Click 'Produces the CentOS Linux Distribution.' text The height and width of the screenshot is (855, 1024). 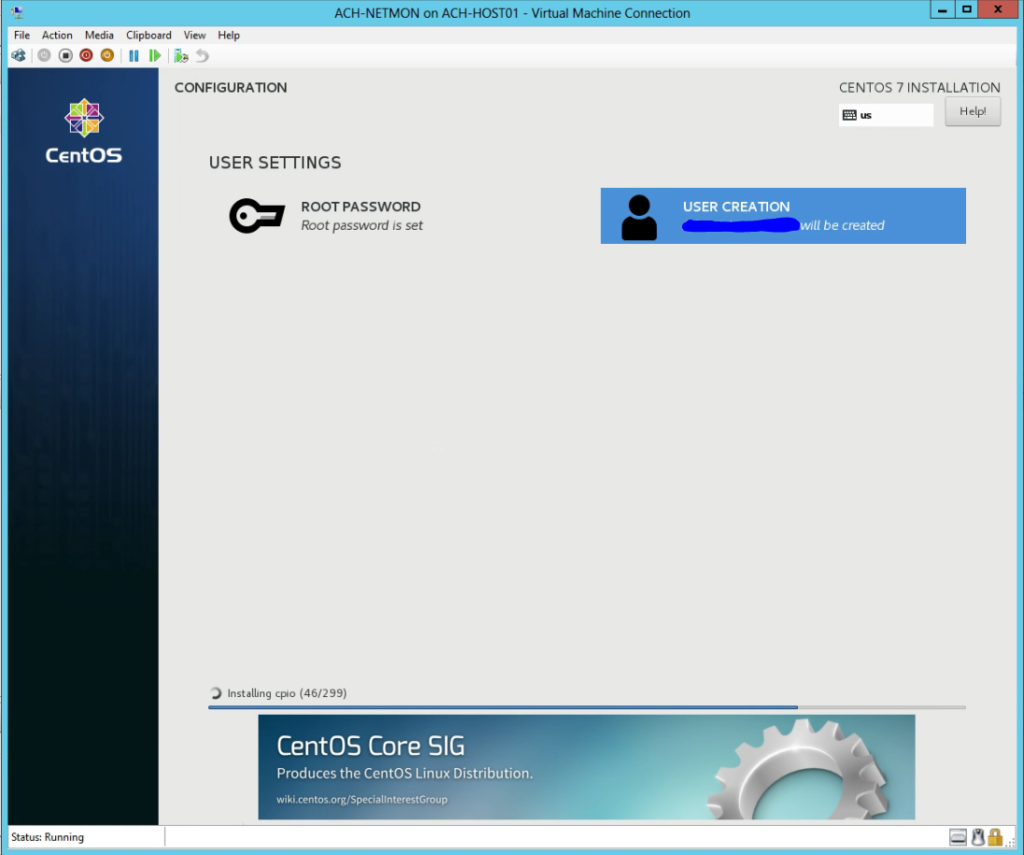[405, 773]
